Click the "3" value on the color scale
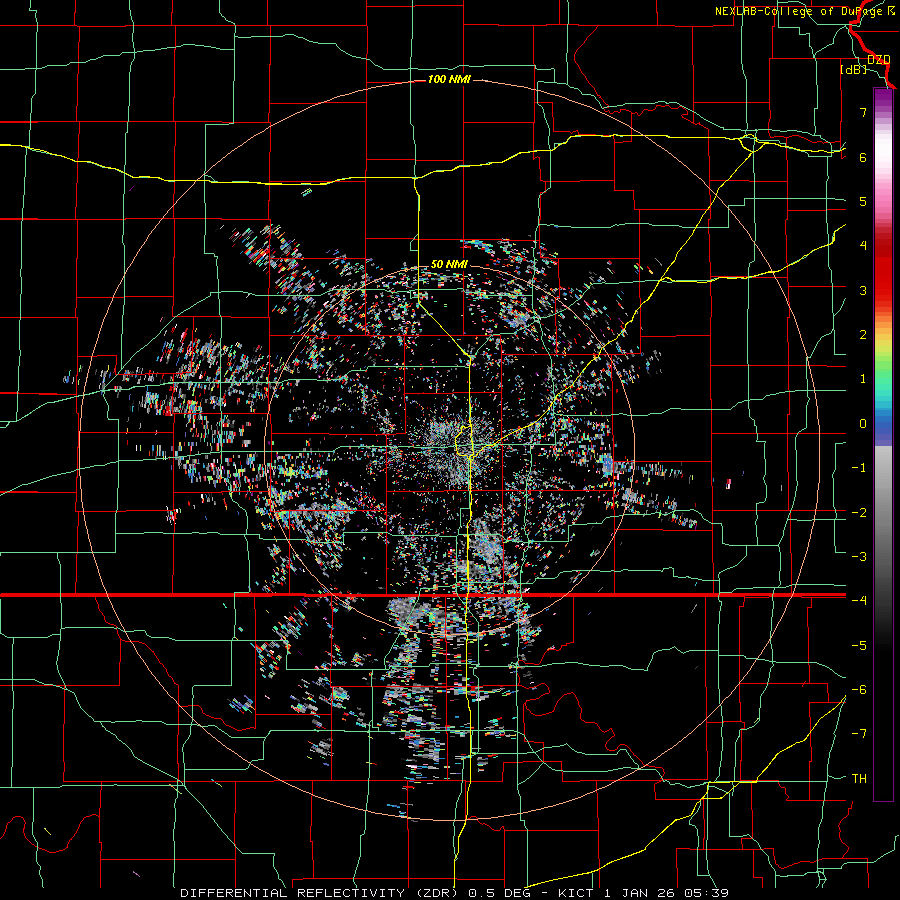Screen dimensions: 900x900 (x=863, y=290)
